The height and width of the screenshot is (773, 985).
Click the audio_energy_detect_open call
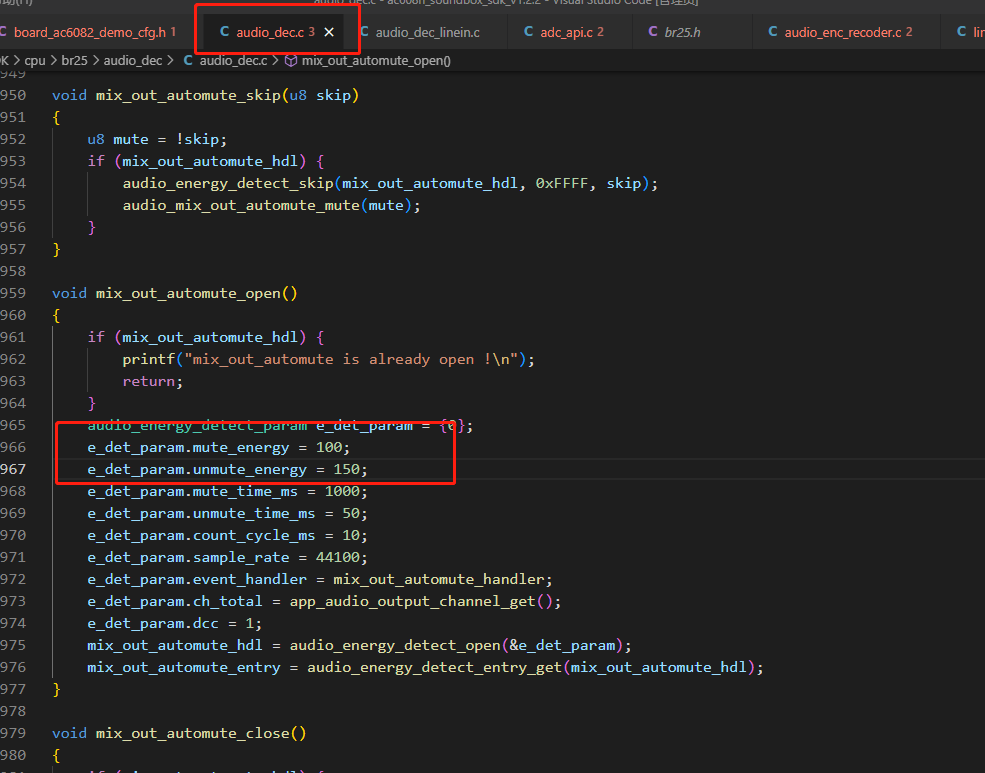395,645
